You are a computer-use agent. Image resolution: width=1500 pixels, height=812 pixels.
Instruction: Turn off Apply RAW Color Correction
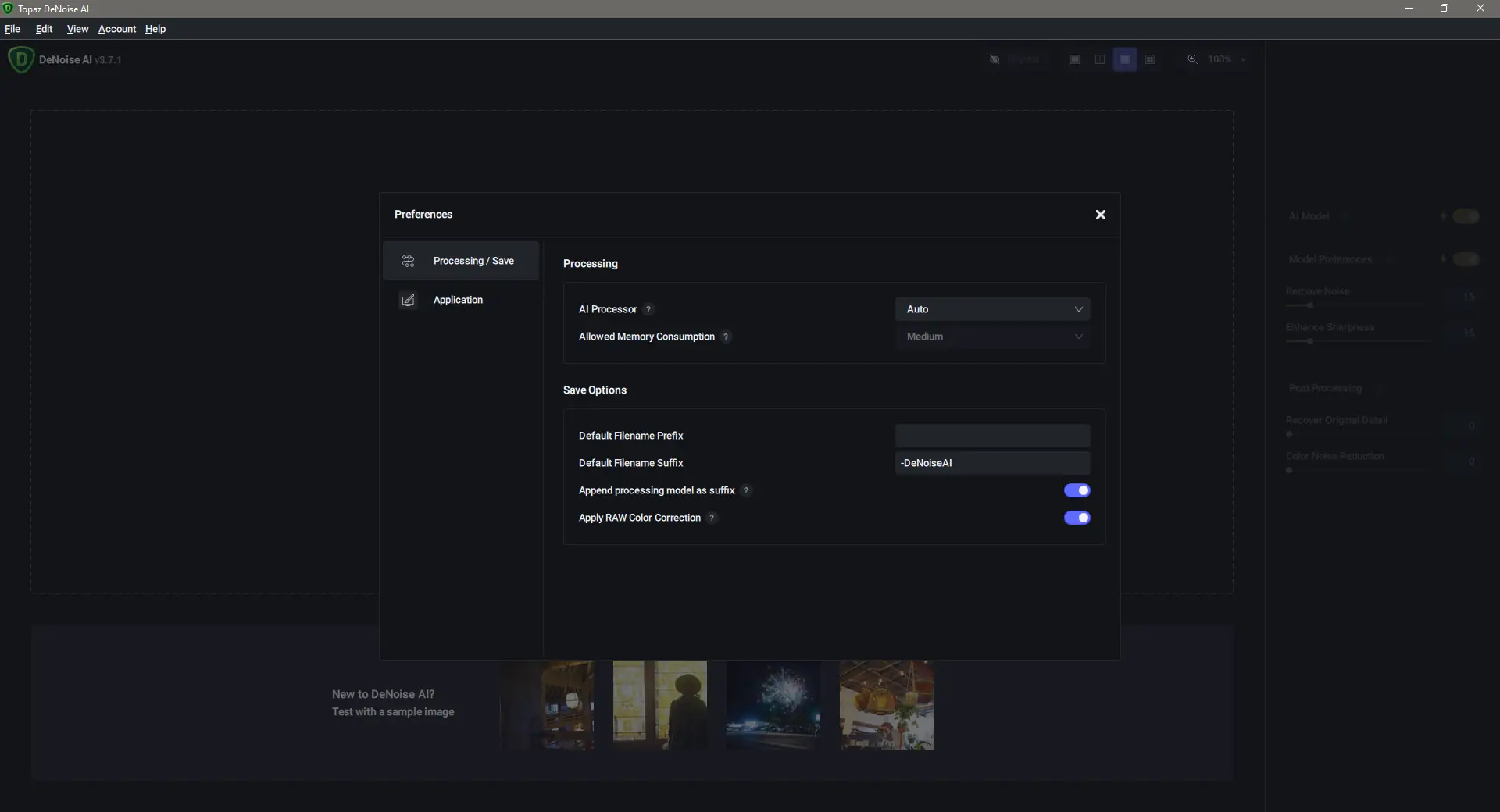[x=1077, y=518]
